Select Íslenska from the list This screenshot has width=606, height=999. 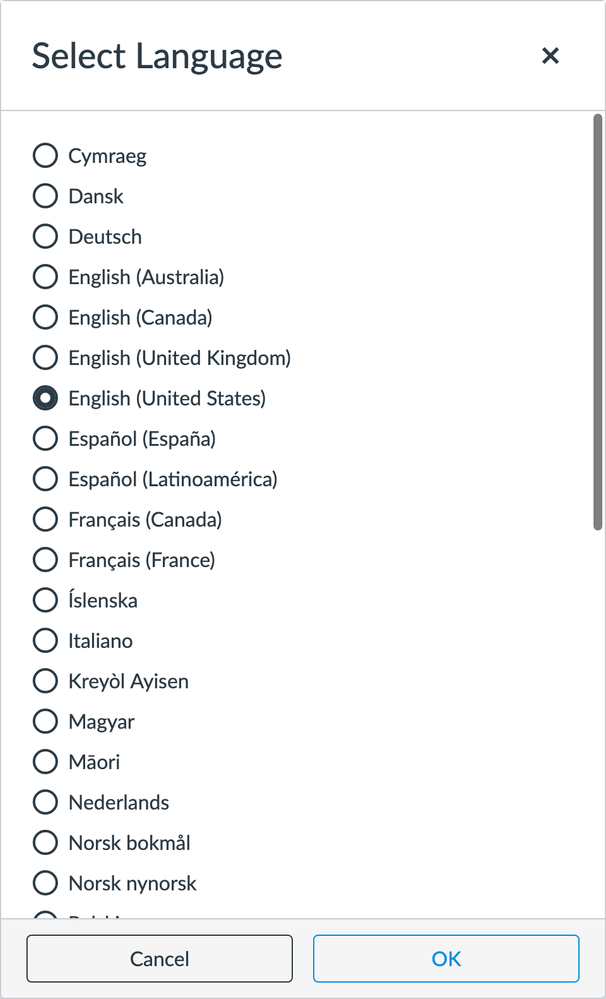45,600
